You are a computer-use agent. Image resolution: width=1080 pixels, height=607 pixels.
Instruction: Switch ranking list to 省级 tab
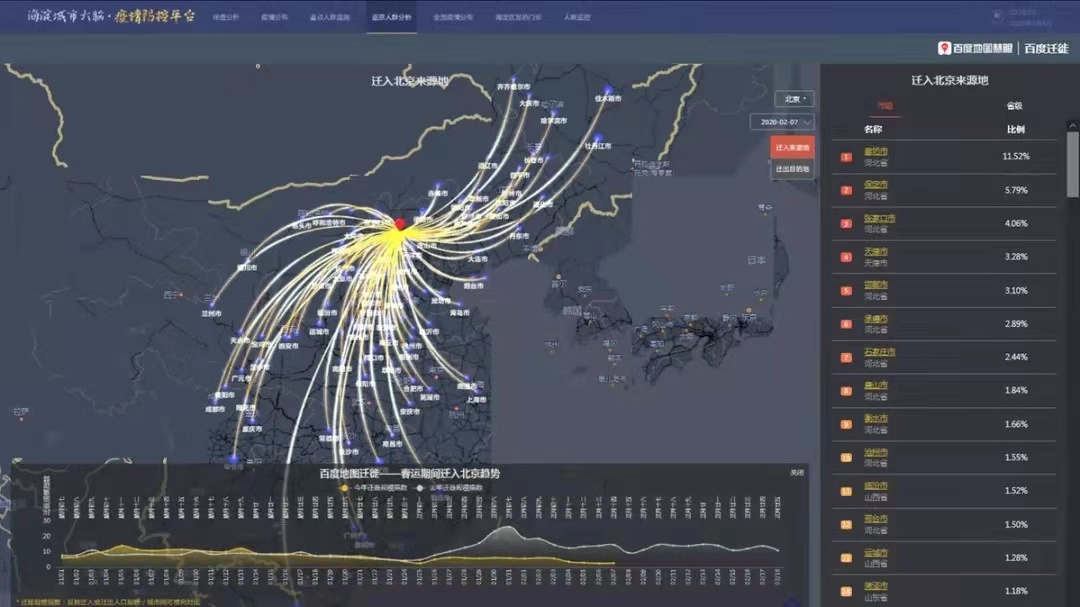[1014, 106]
